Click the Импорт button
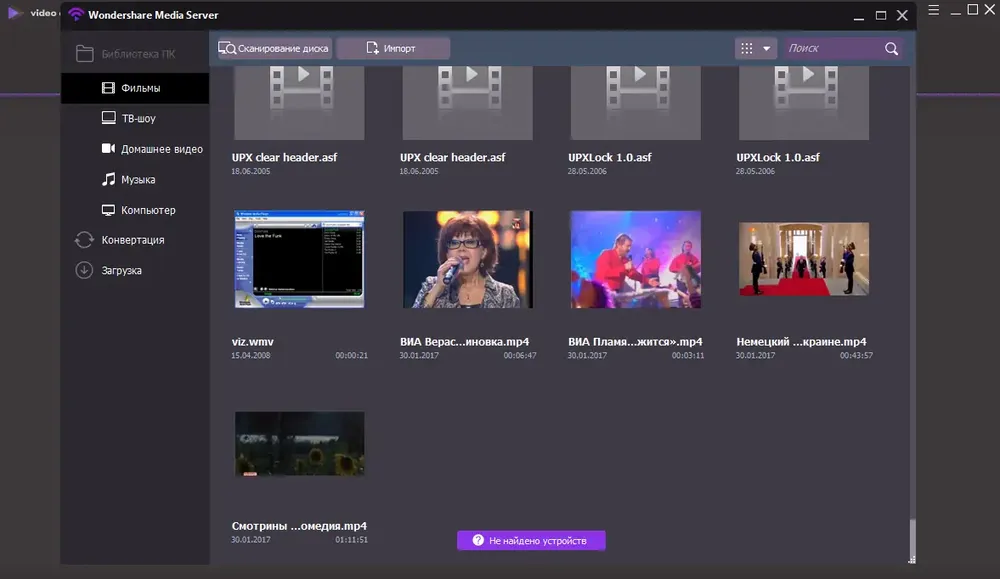Image resolution: width=1000 pixels, height=579 pixels. click(393, 48)
